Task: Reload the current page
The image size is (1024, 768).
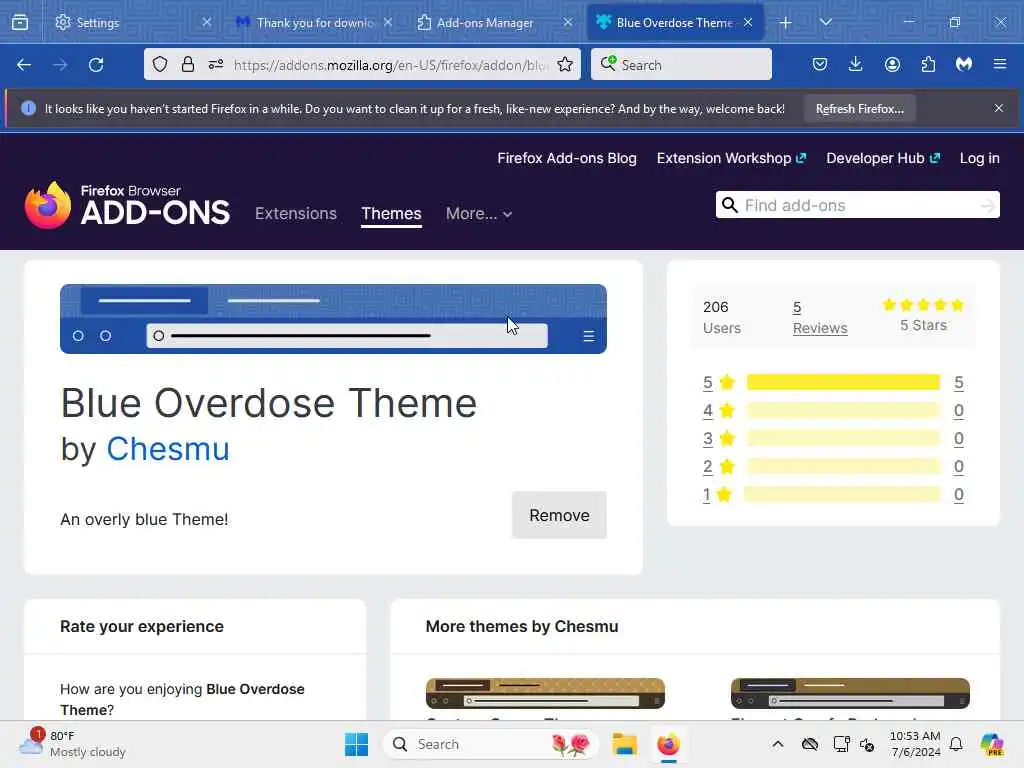Action: tap(96, 65)
